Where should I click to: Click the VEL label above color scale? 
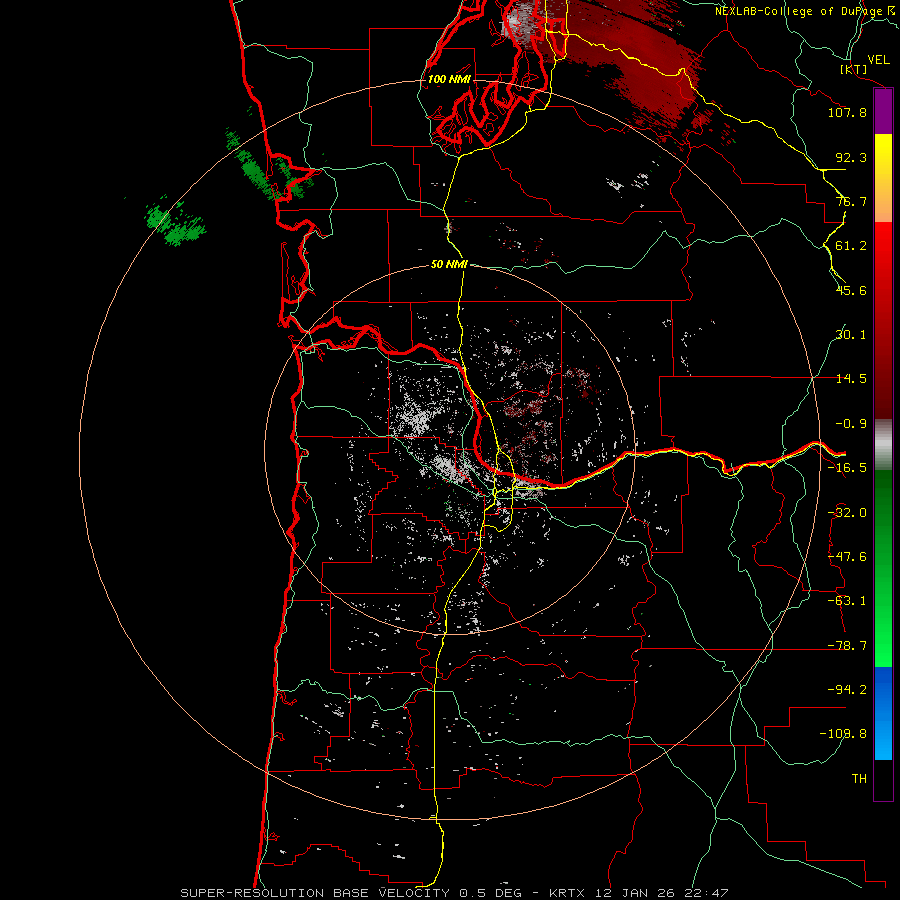click(878, 60)
